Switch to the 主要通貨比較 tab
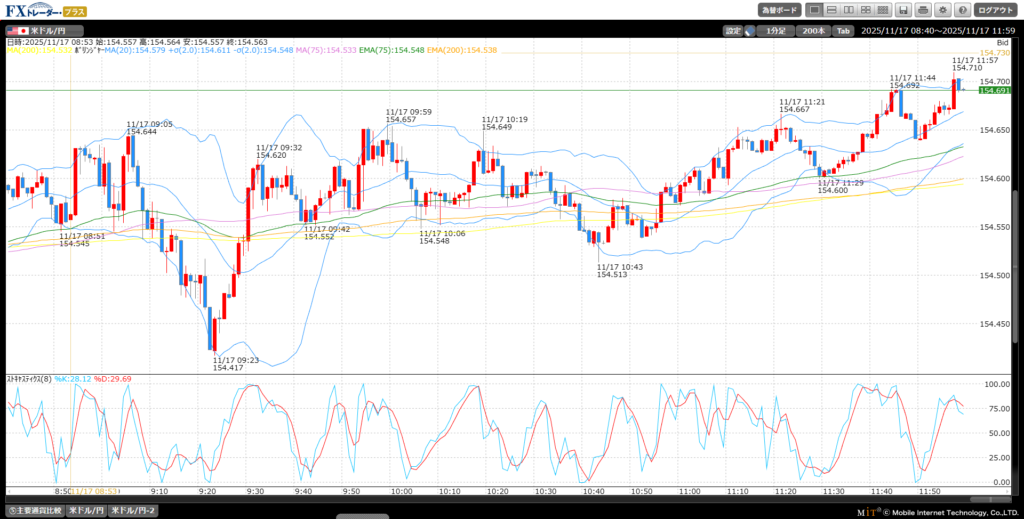 click(x=35, y=510)
